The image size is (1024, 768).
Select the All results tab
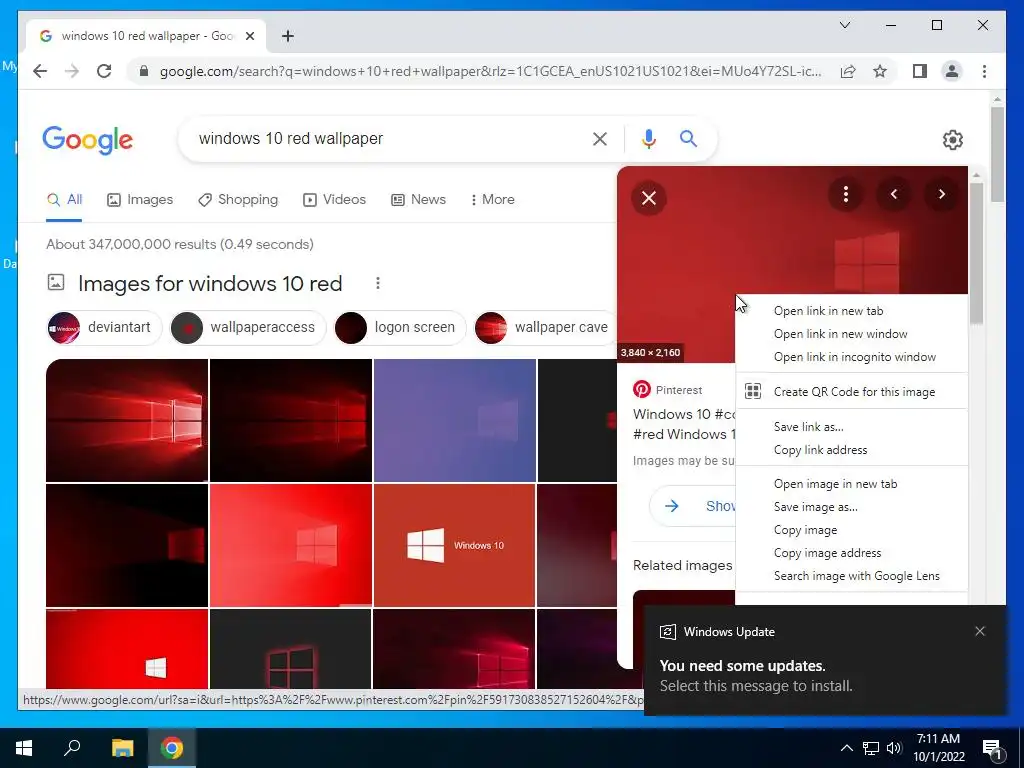pyautogui.click(x=64, y=200)
